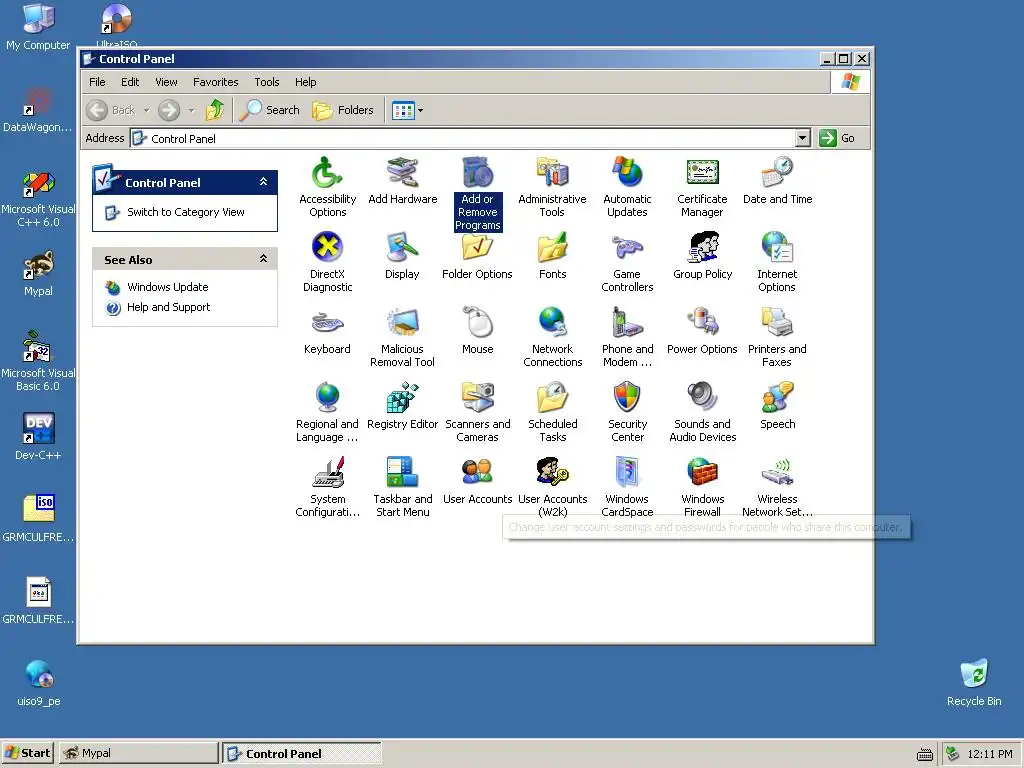Select the Dev-C++ desktop shortcut
This screenshot has height=768, width=1024.
coord(38,436)
